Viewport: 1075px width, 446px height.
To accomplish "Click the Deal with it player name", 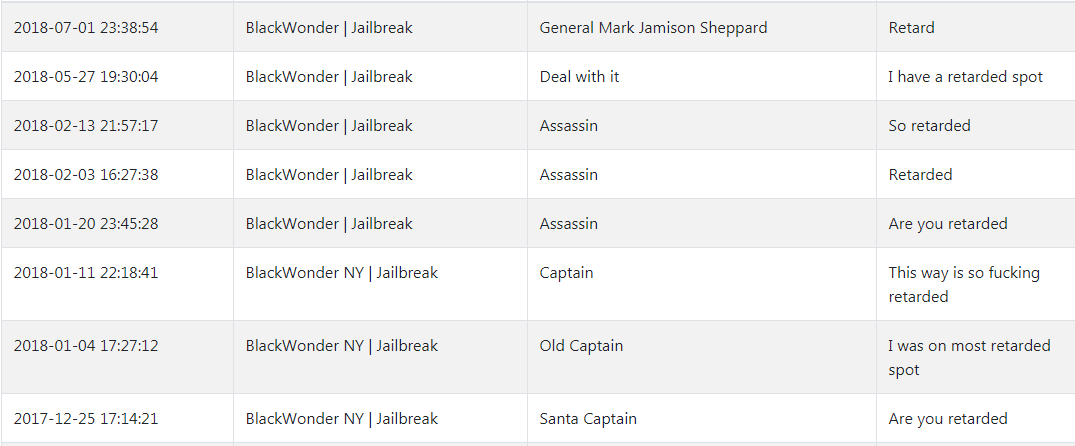I will pos(579,77).
